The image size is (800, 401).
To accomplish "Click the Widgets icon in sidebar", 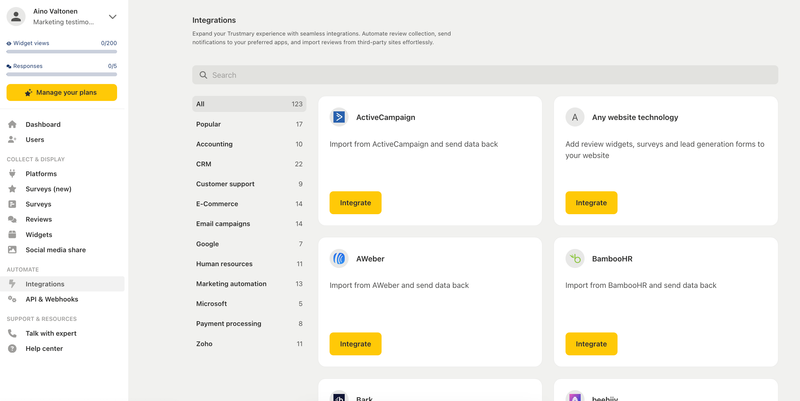I will [12, 235].
